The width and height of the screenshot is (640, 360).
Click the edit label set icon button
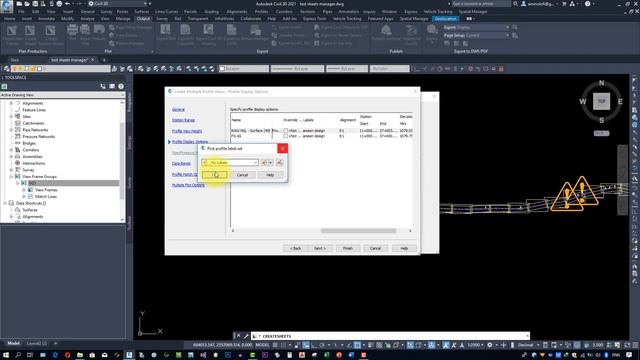[264, 162]
